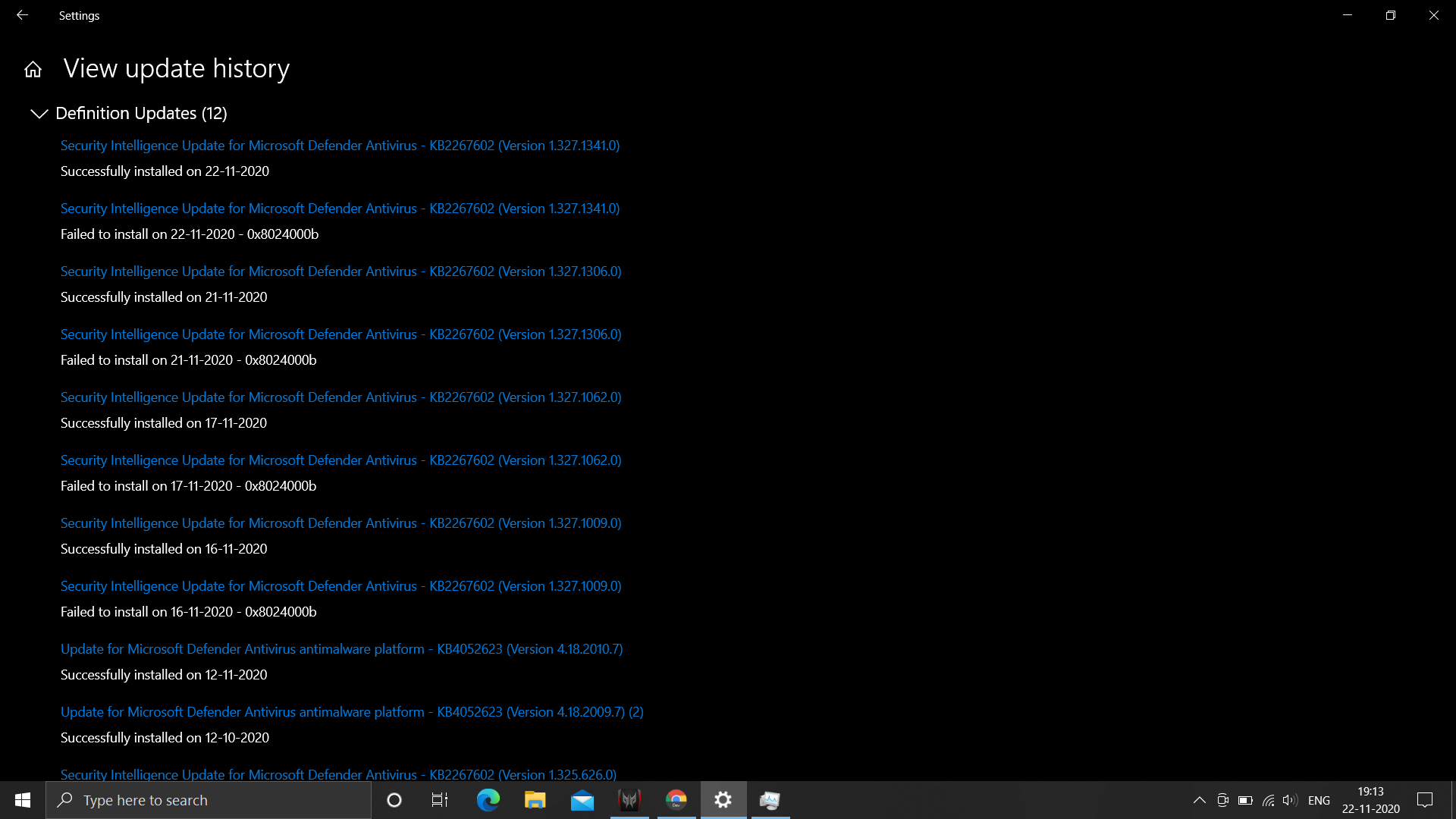The image size is (1456, 819).
Task: Check battery status in the system tray
Action: point(1245,800)
